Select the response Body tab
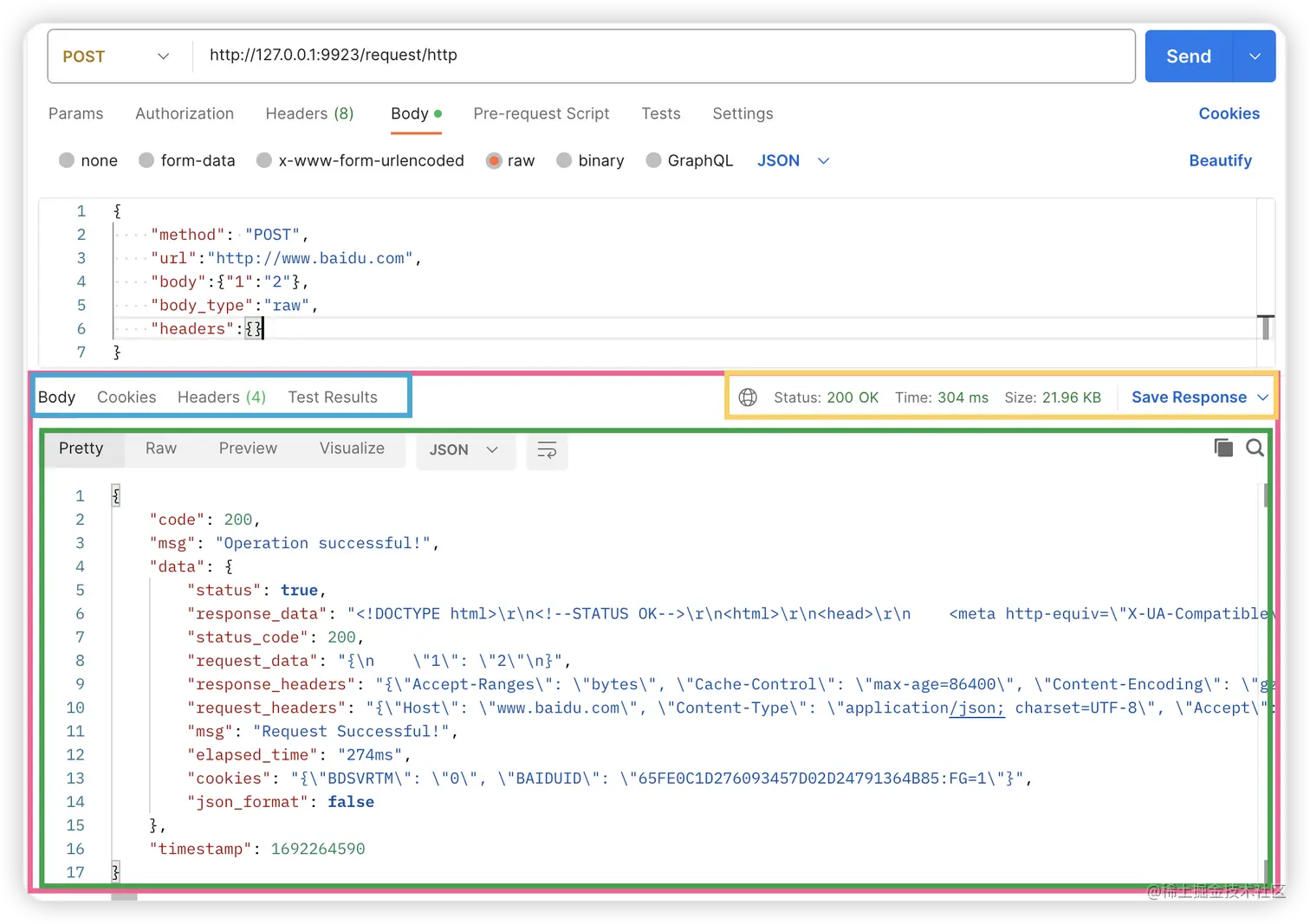Image resolution: width=1310 pixels, height=924 pixels. 57,397
